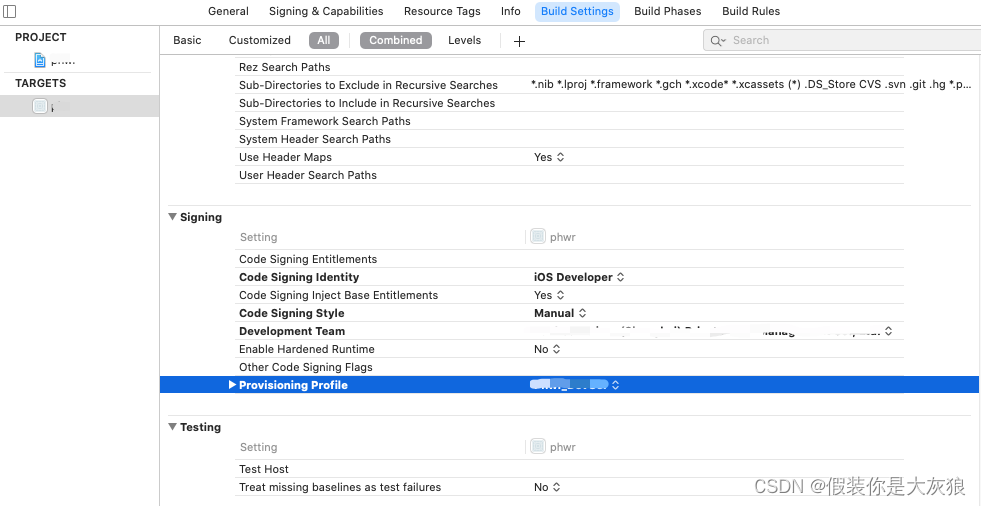Expand the Provisioning Profile row arrow
The height and width of the screenshot is (506, 981).
point(232,385)
